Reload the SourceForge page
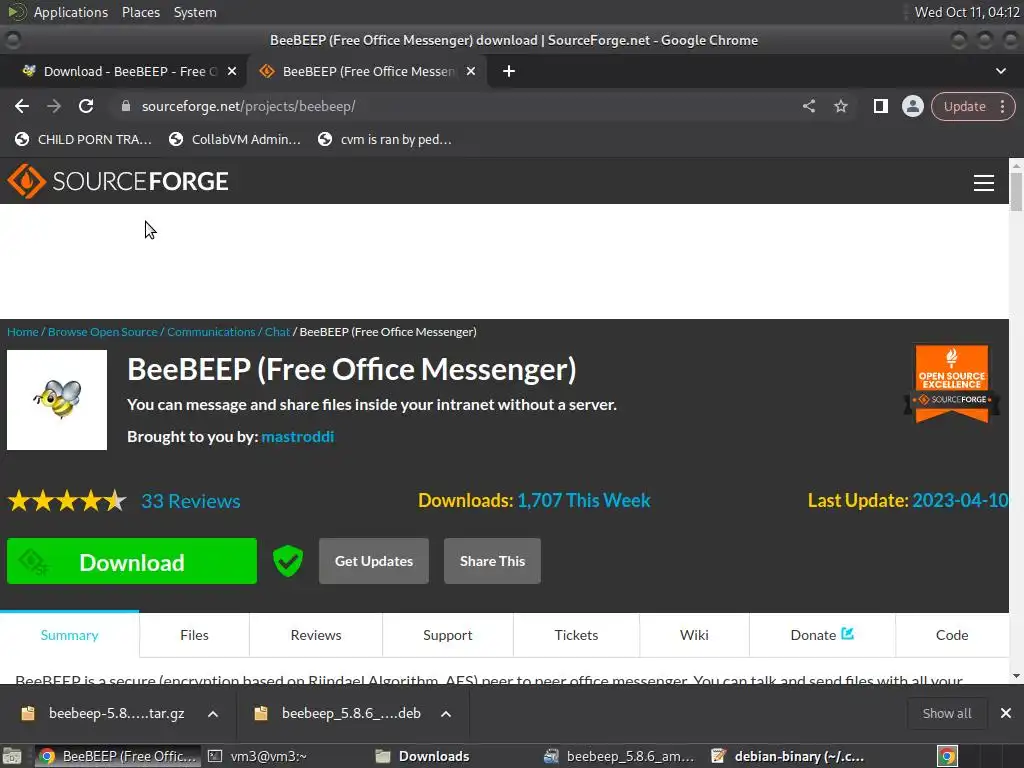Screen dimensions: 1024x768 [86, 106]
